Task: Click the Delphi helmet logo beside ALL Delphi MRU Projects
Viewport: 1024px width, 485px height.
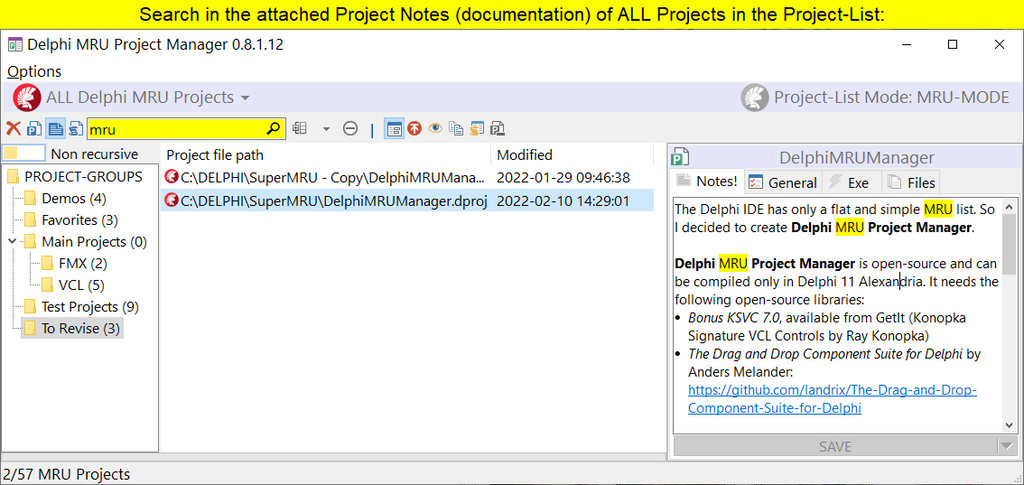Action: [x=27, y=97]
